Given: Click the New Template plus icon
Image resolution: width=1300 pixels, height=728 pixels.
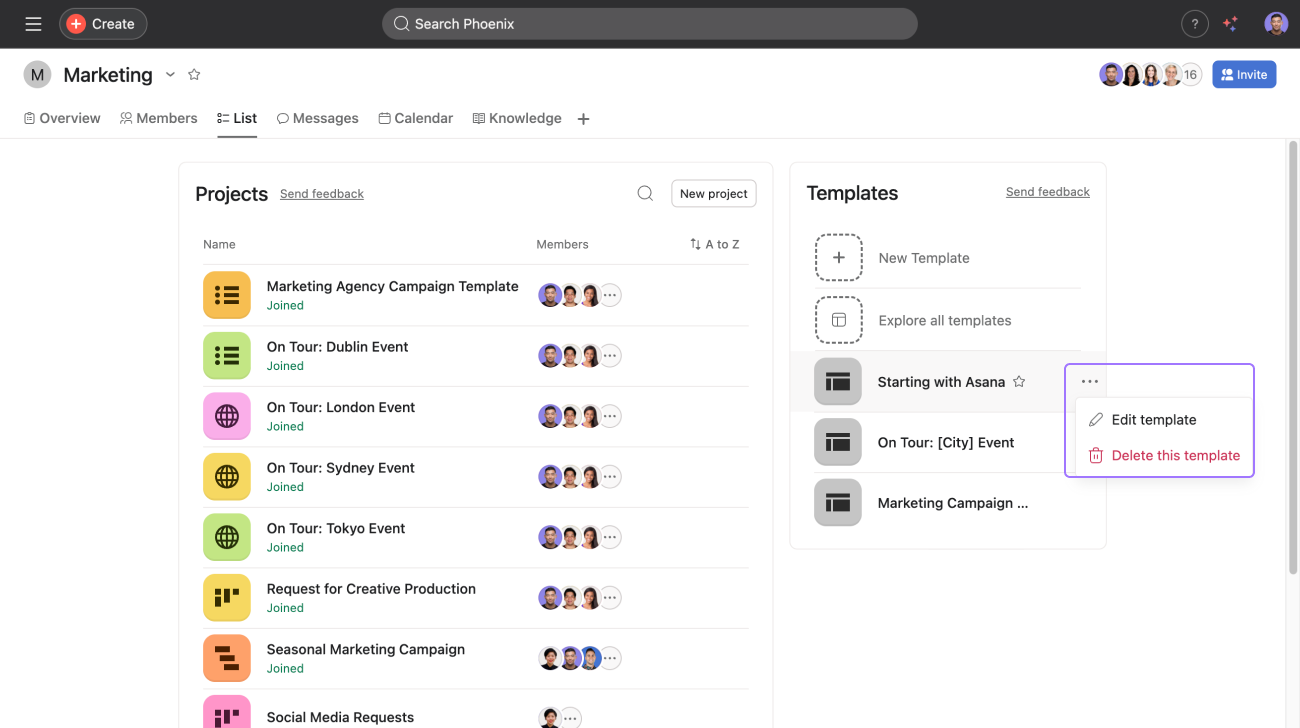Looking at the screenshot, I should coord(838,258).
